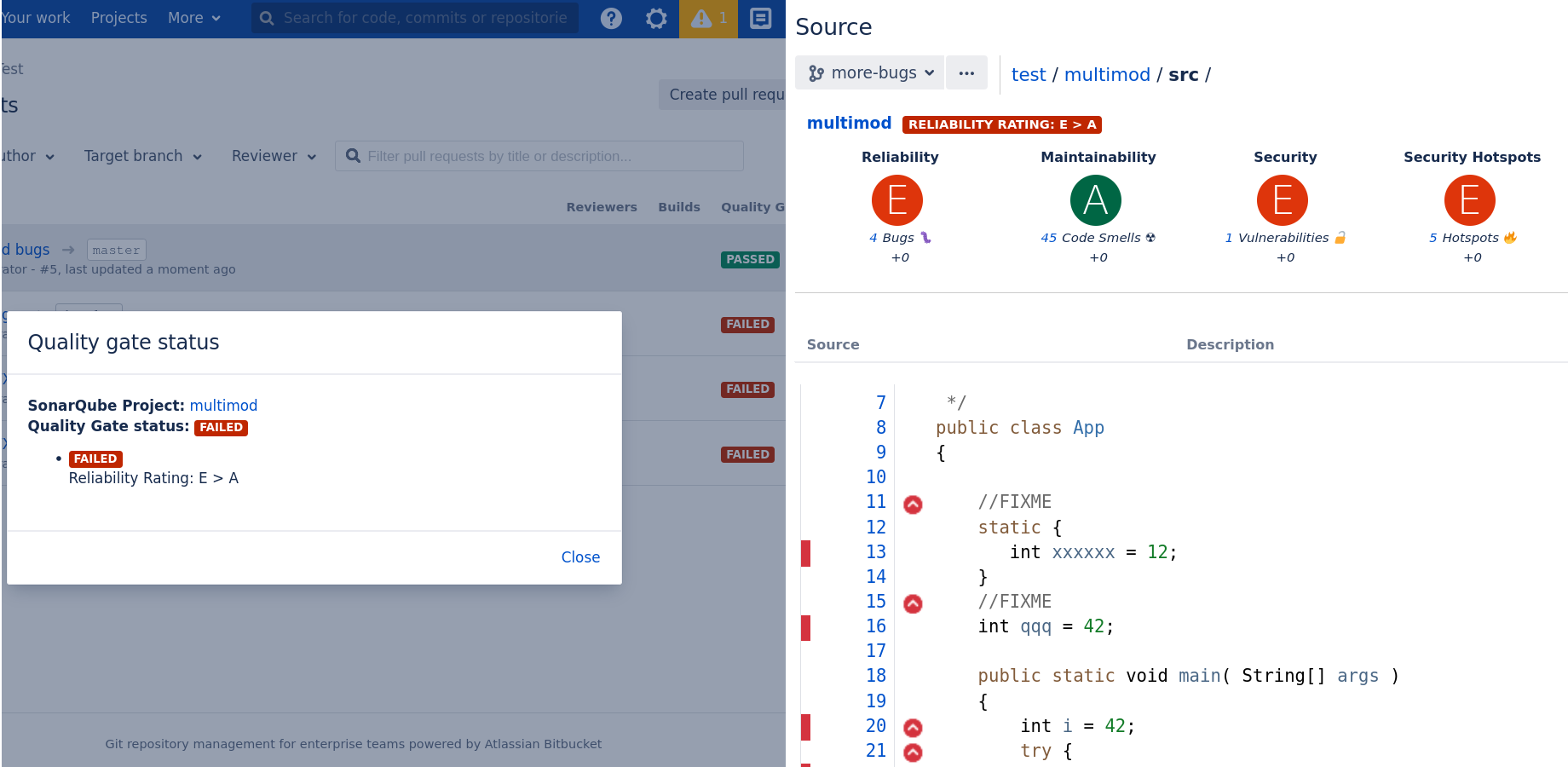Image resolution: width=1568 pixels, height=767 pixels.
Task: Click the search magnifier in the top bar
Action: click(267, 18)
